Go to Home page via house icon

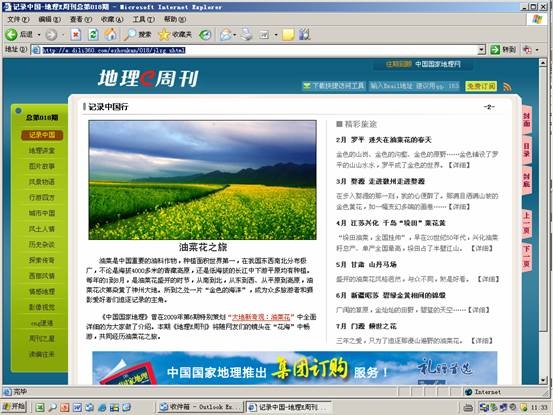[x=111, y=34]
